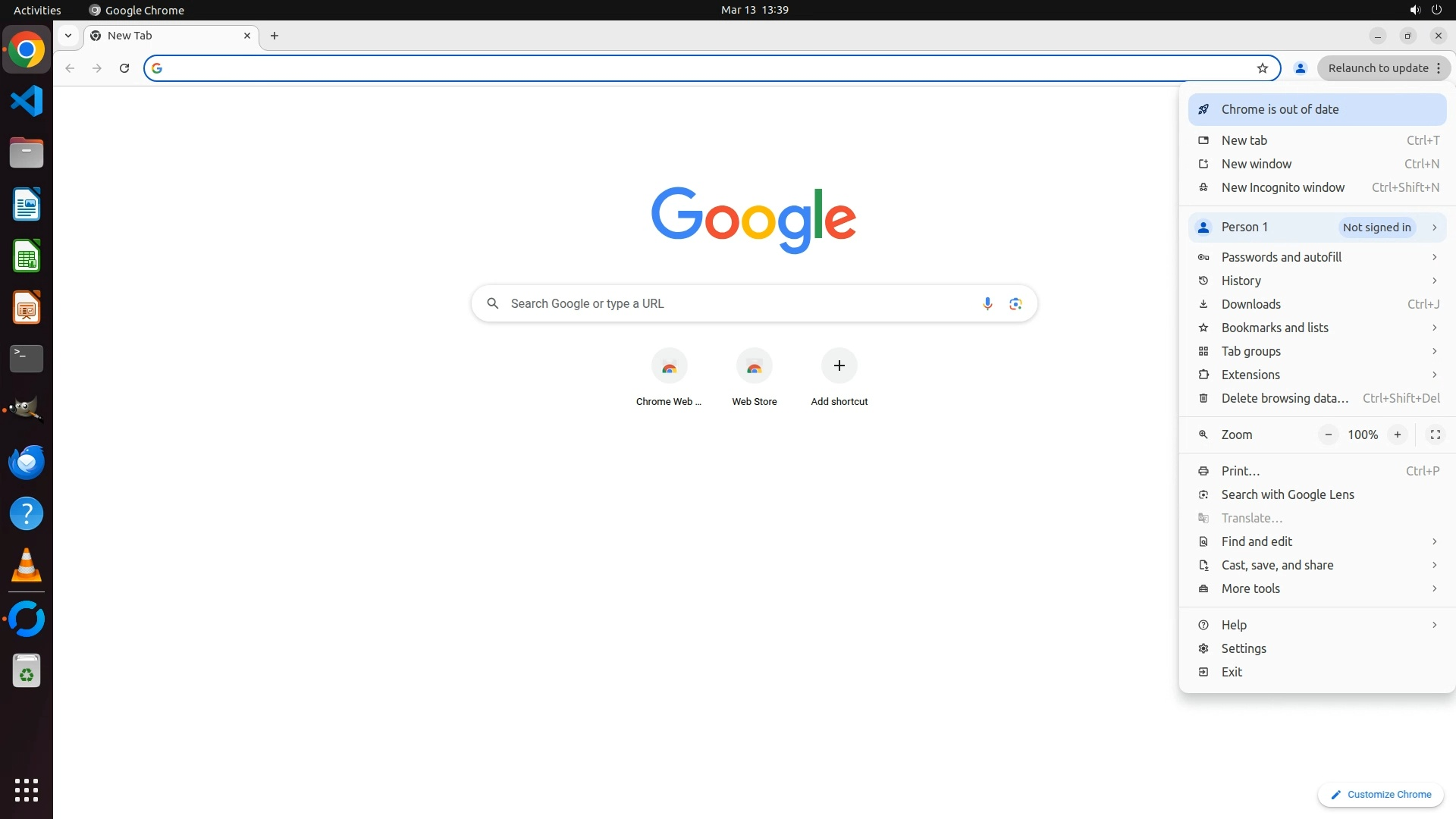Select New Incognito window menu item

click(x=1282, y=187)
